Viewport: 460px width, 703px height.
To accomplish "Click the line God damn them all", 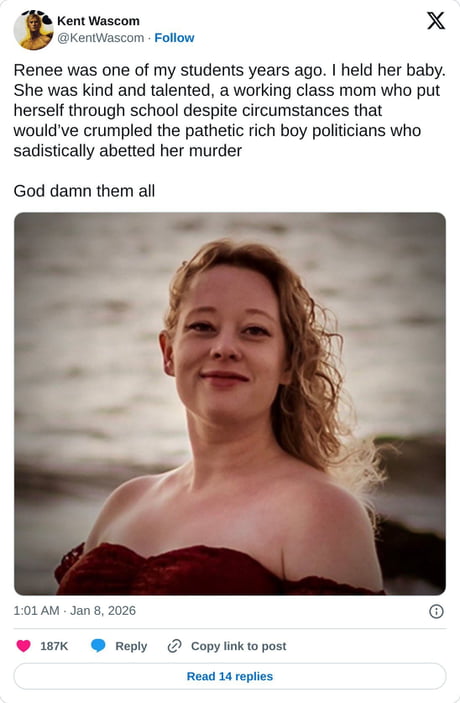I will click(84, 191).
